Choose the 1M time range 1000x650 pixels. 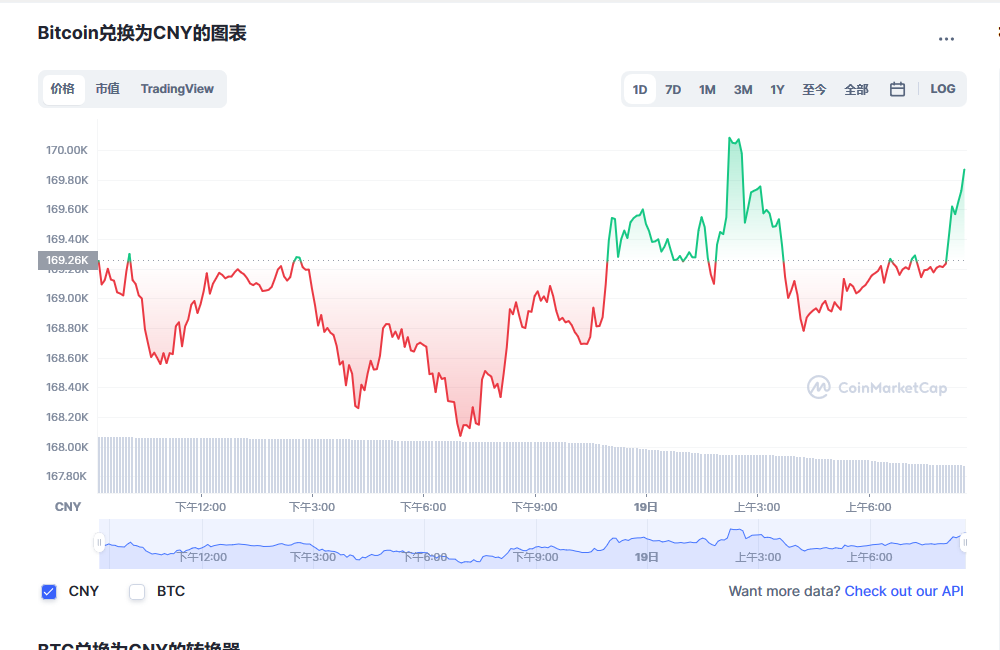pyautogui.click(x=707, y=89)
